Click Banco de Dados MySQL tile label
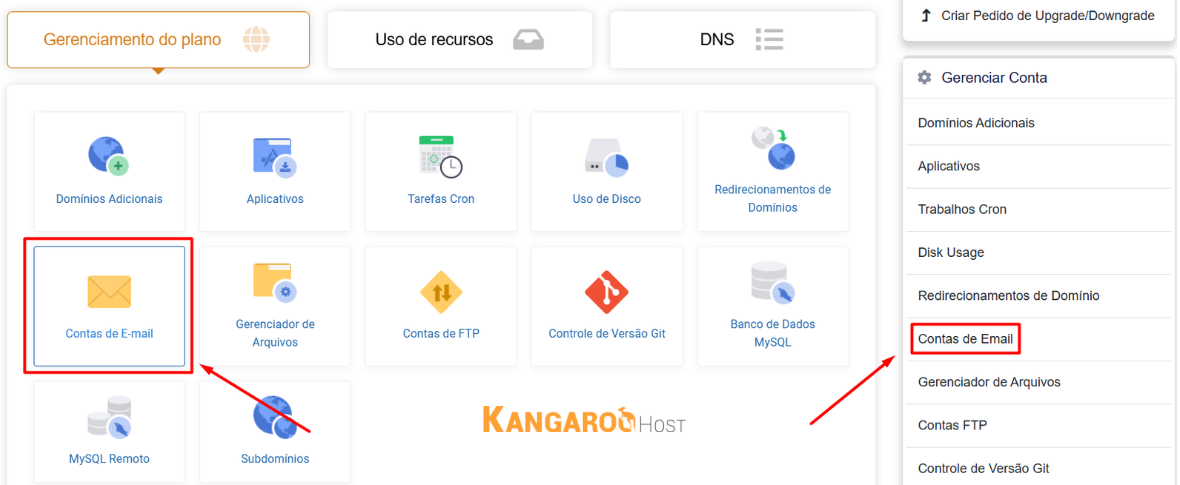1180x485 pixels. tap(773, 333)
